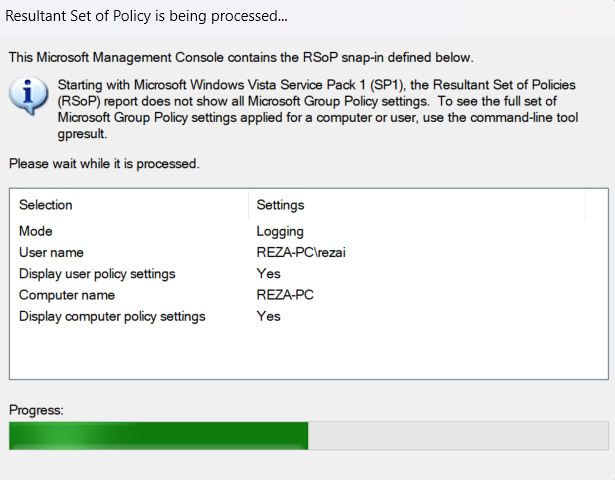
Task: Click the REZA-PC computer name value
Action: (x=284, y=295)
